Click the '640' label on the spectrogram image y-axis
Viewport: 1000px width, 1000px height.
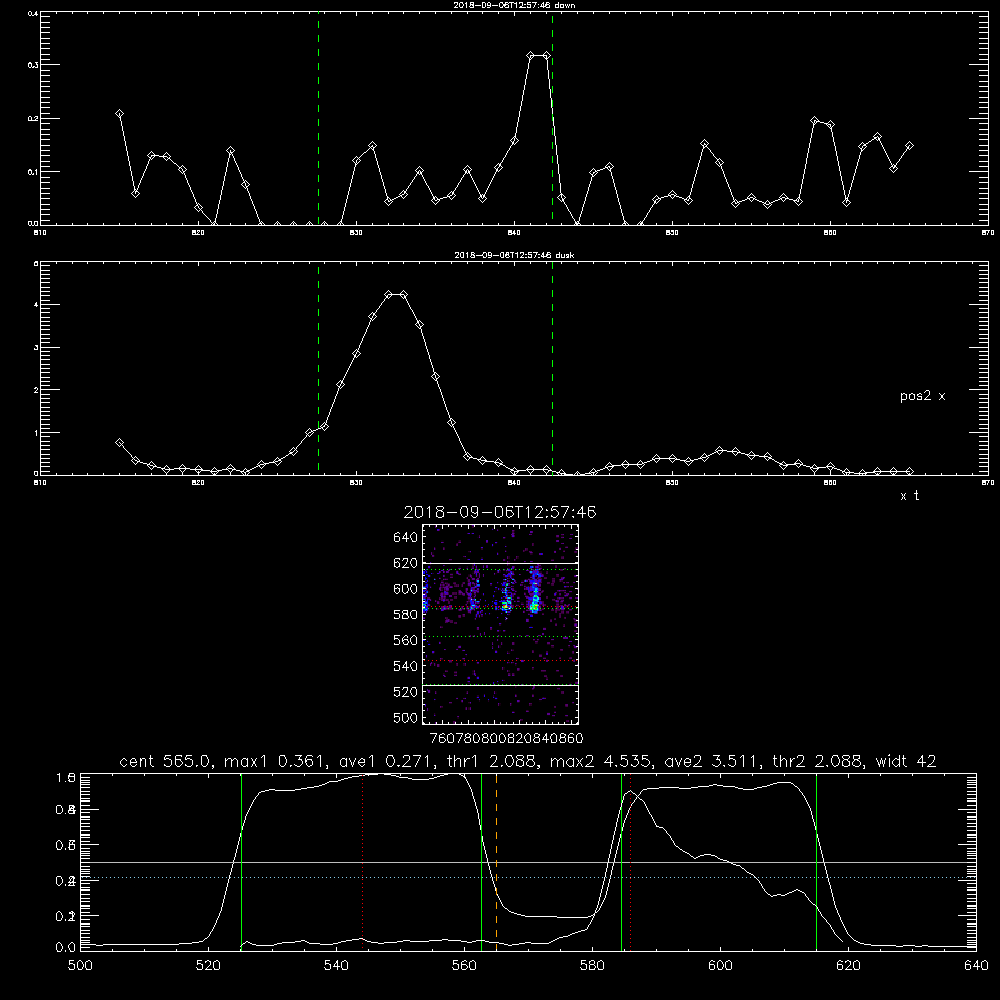coord(406,537)
